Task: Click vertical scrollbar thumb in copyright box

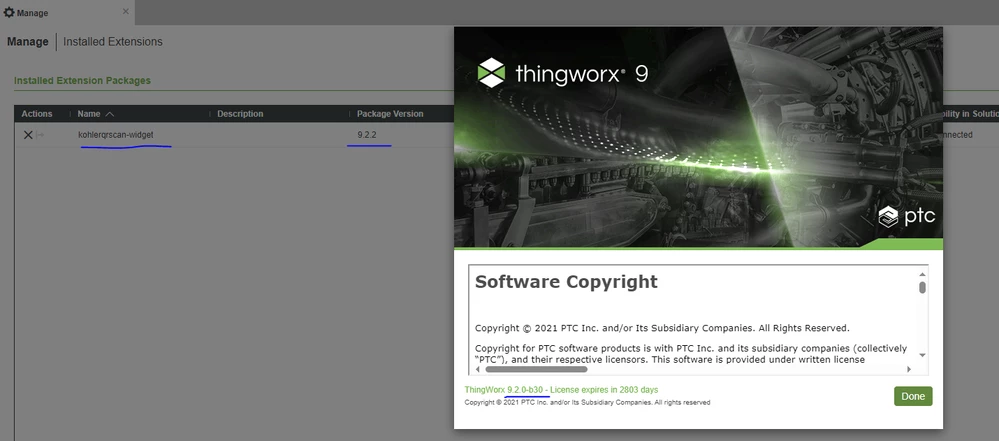Action: [922, 287]
